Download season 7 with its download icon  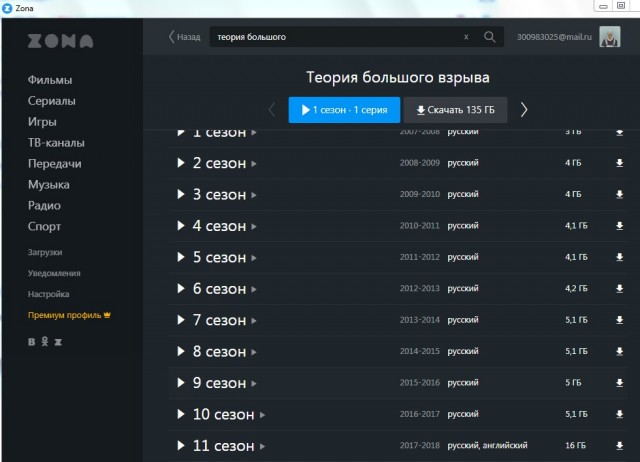pos(619,320)
